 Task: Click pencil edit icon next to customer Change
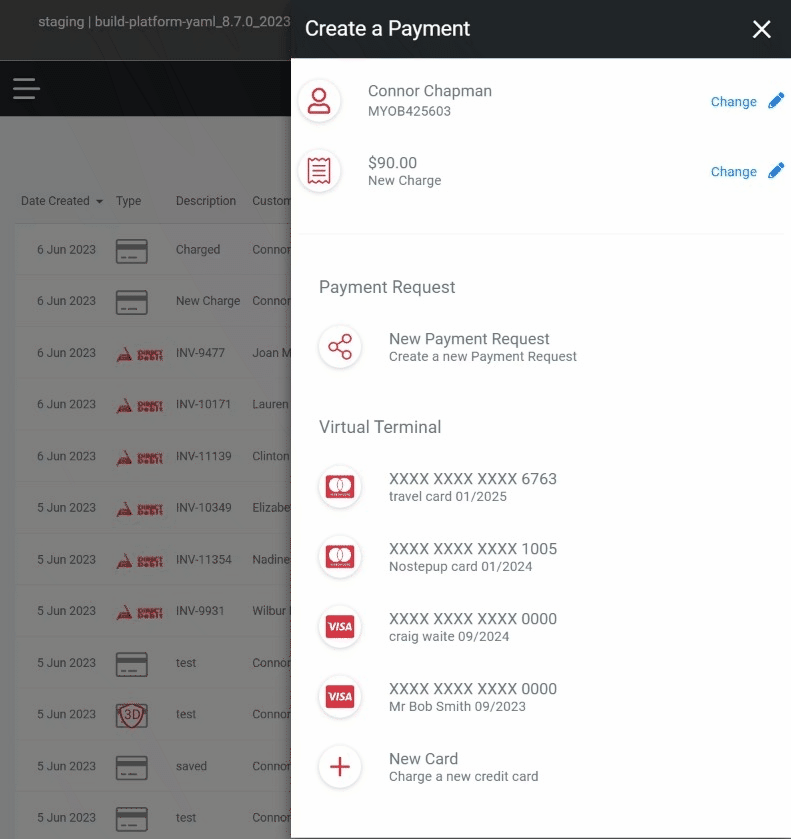tap(776, 101)
